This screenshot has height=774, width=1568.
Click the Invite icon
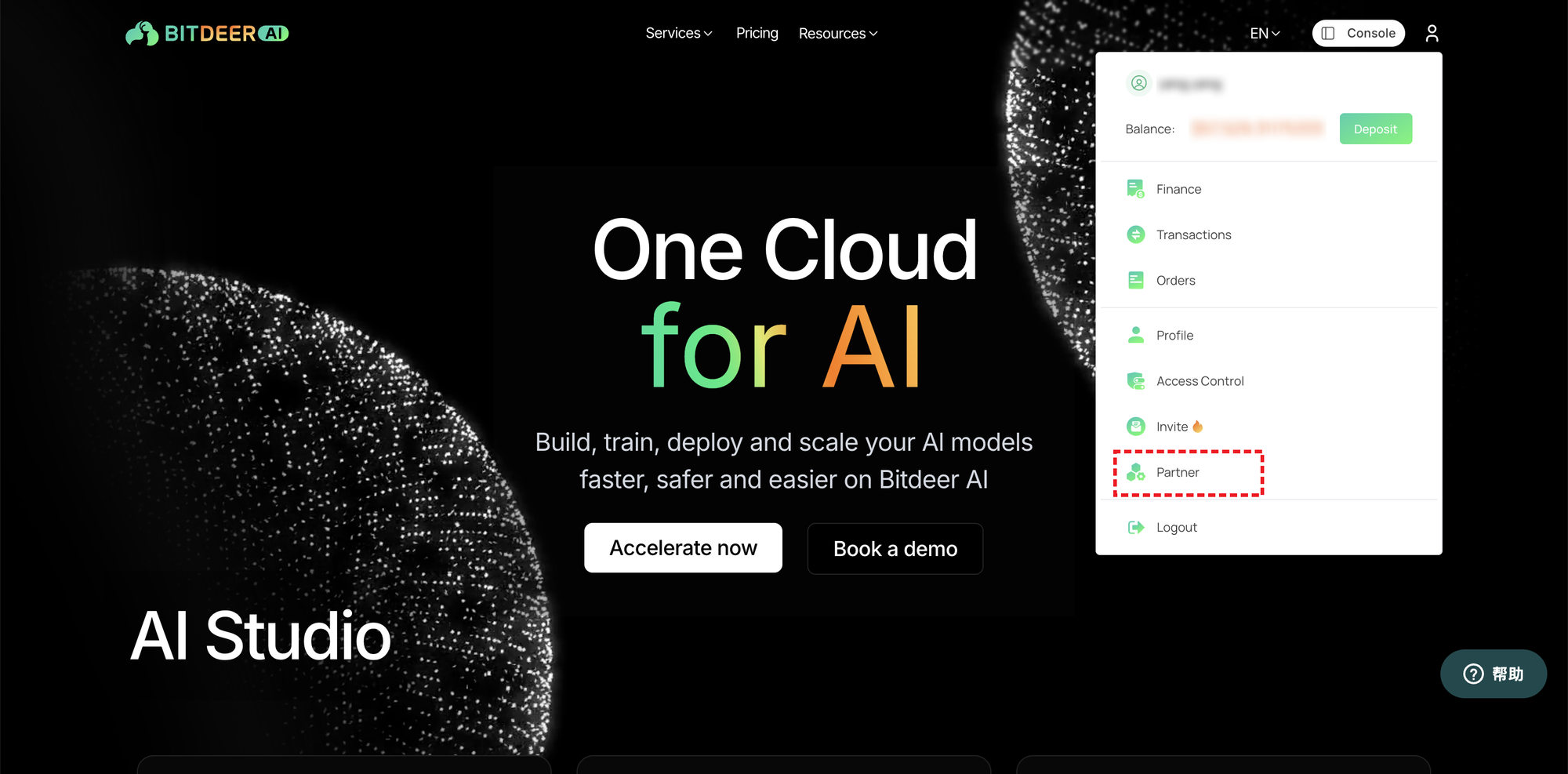[x=1135, y=427]
